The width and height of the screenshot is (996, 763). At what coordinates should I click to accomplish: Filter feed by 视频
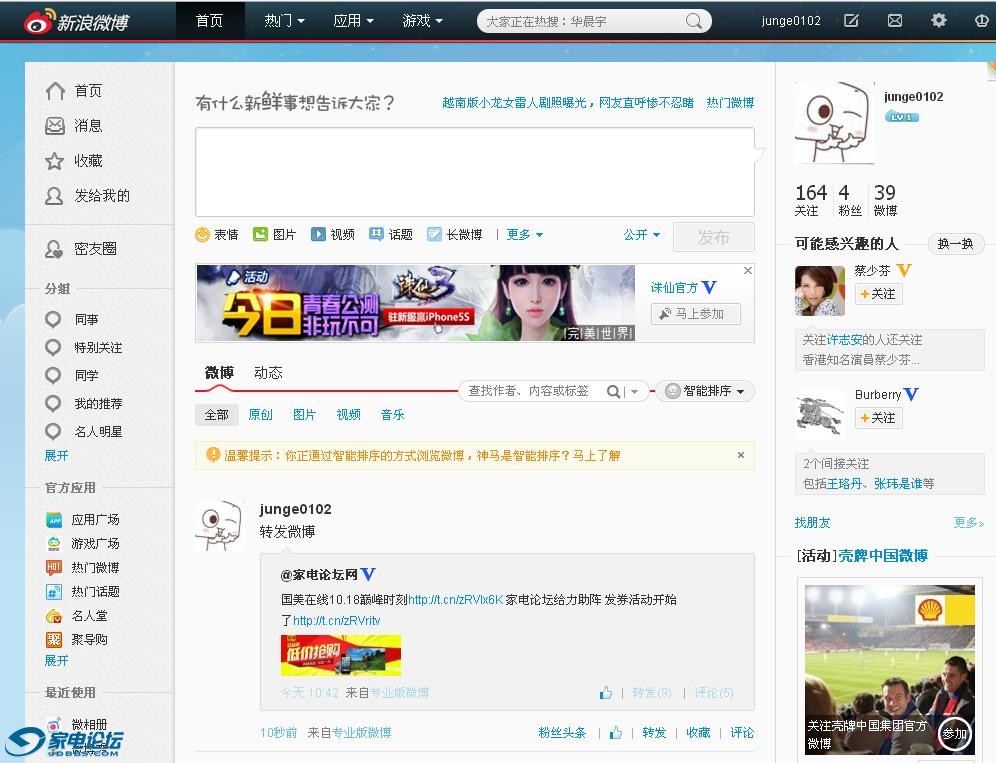pos(348,415)
